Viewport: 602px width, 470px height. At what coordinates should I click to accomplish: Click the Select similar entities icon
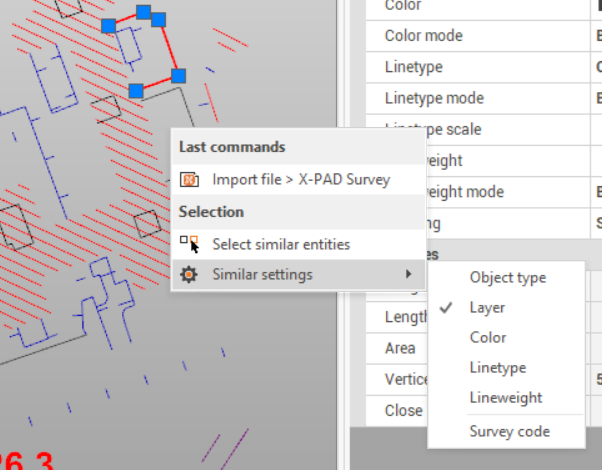tap(189, 244)
